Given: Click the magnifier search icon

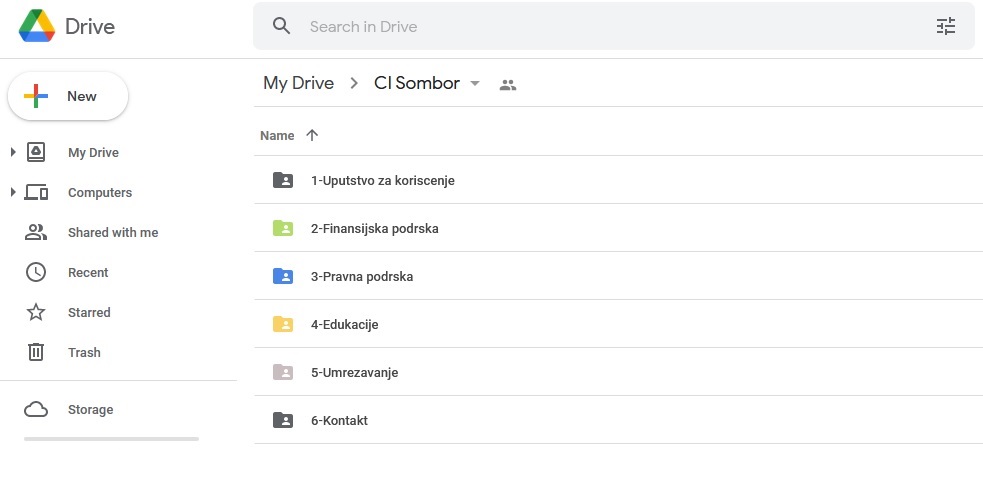Looking at the screenshot, I should tap(281, 26).
